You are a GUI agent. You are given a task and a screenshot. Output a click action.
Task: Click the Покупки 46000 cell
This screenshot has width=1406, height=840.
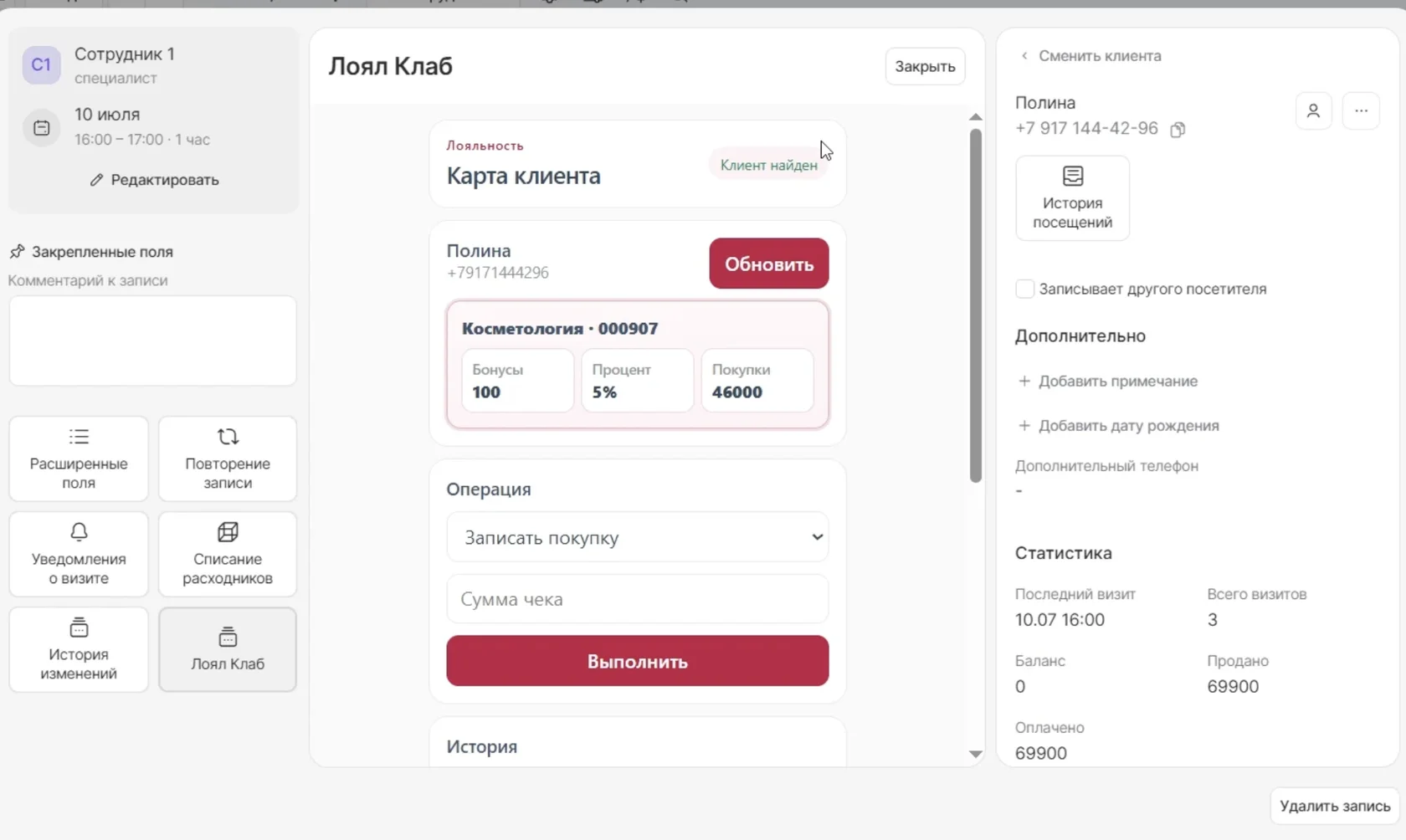pos(757,381)
